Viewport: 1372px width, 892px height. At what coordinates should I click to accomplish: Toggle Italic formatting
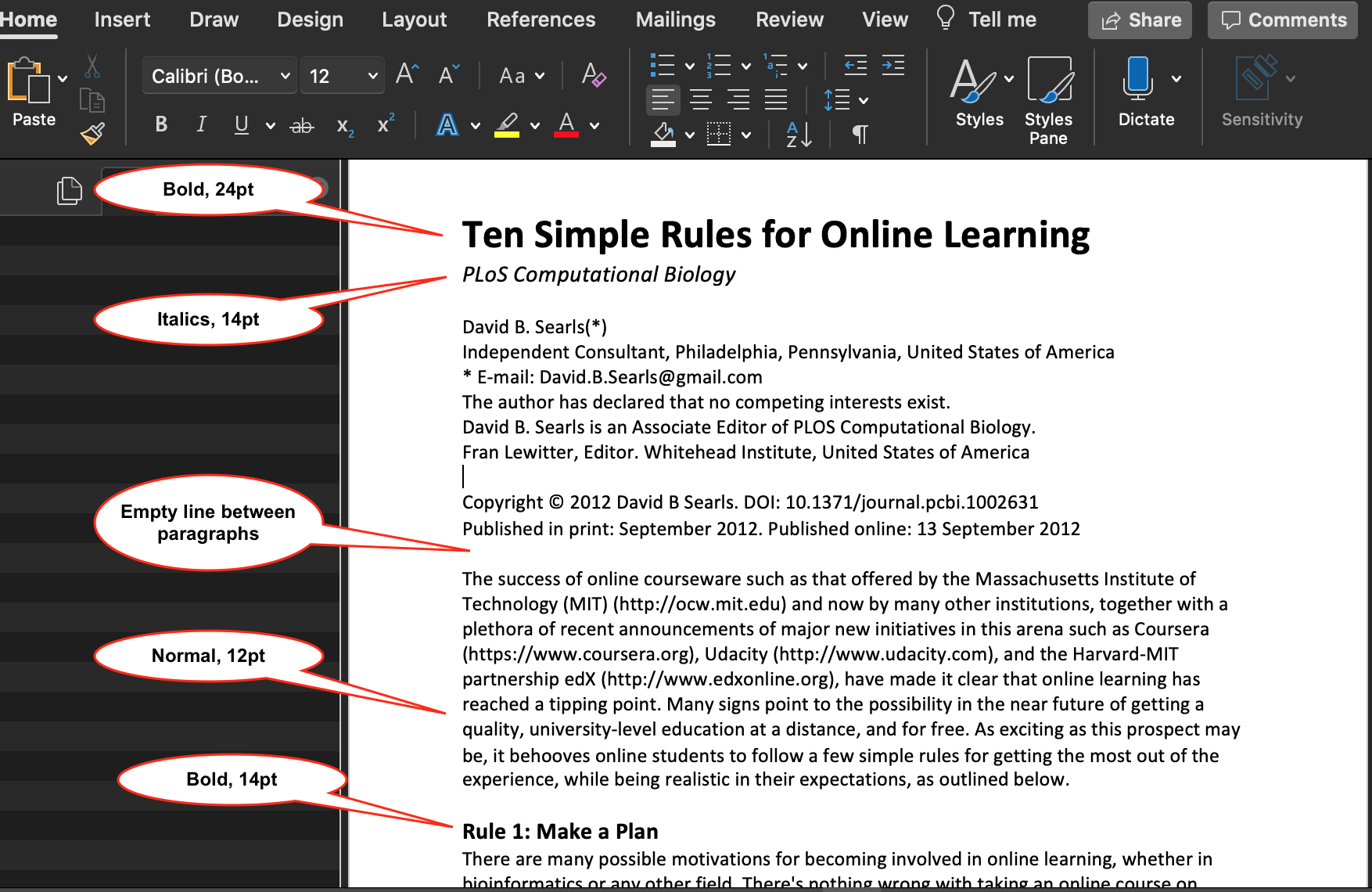click(x=201, y=124)
